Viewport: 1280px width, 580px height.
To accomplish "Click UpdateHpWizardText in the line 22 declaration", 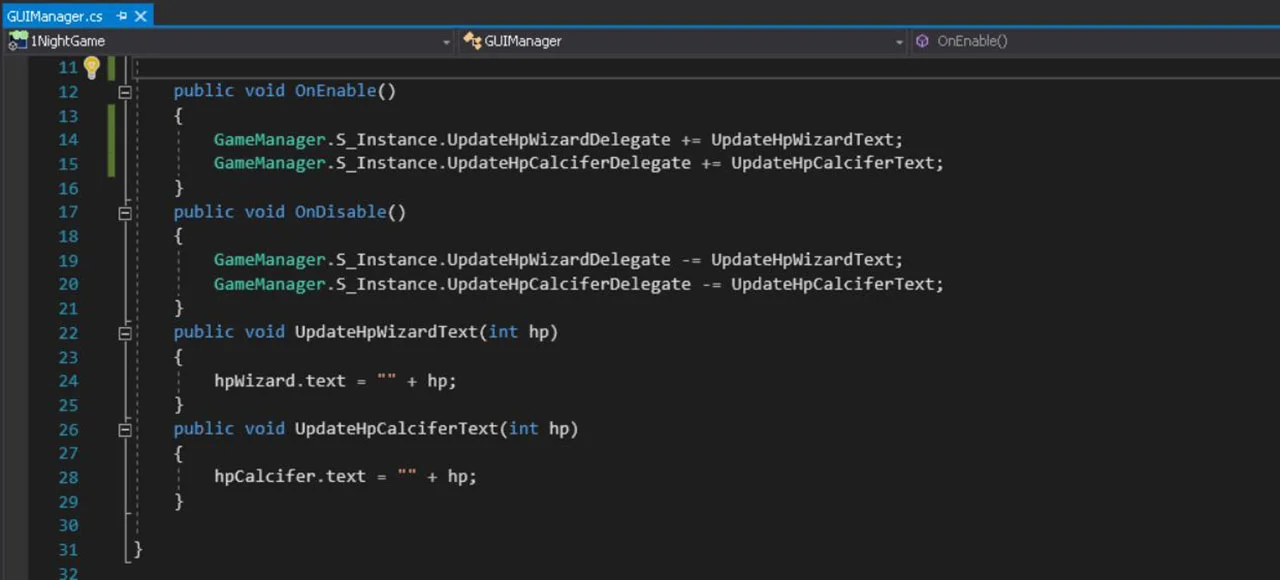I will pyautogui.click(x=386, y=332).
